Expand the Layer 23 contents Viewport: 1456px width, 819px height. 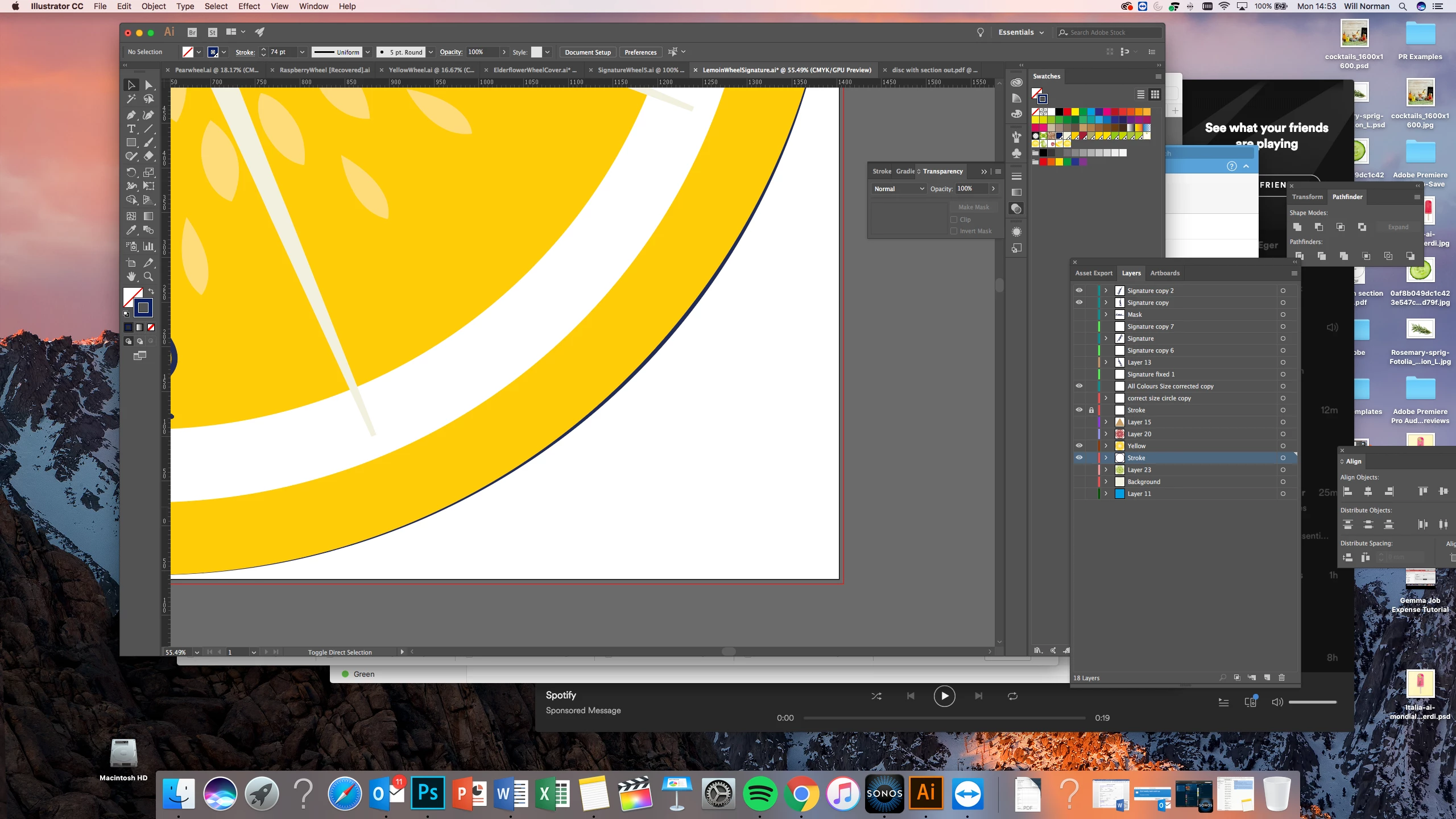coord(1106,470)
